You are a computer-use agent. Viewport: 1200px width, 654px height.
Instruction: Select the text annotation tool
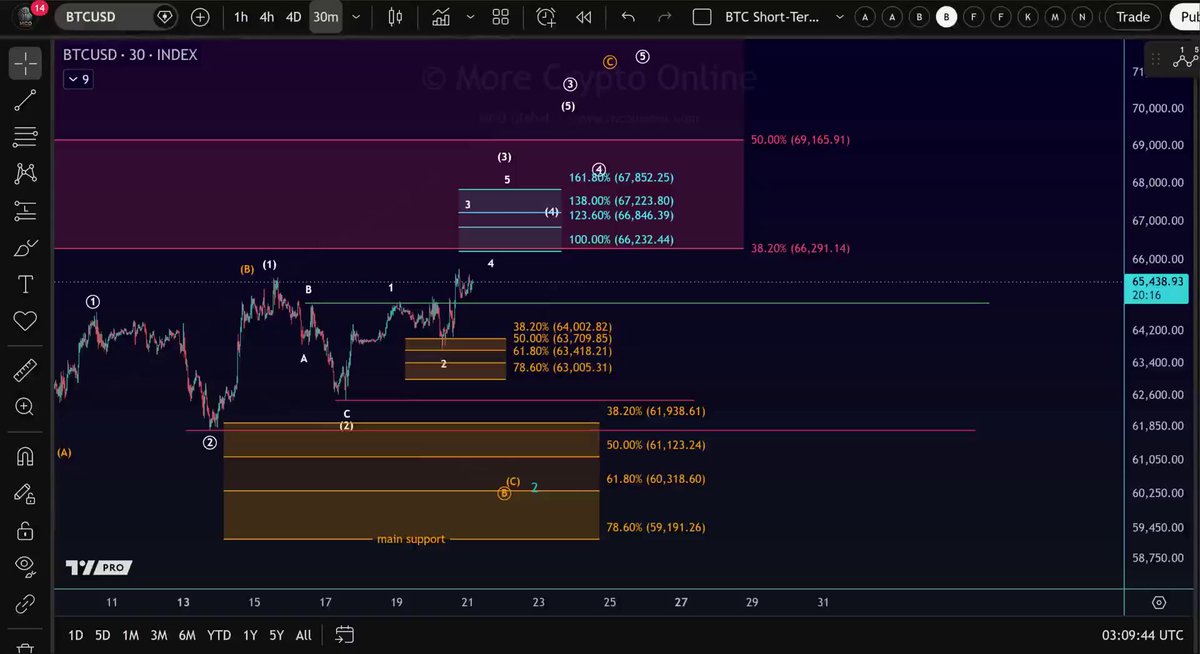(25, 285)
